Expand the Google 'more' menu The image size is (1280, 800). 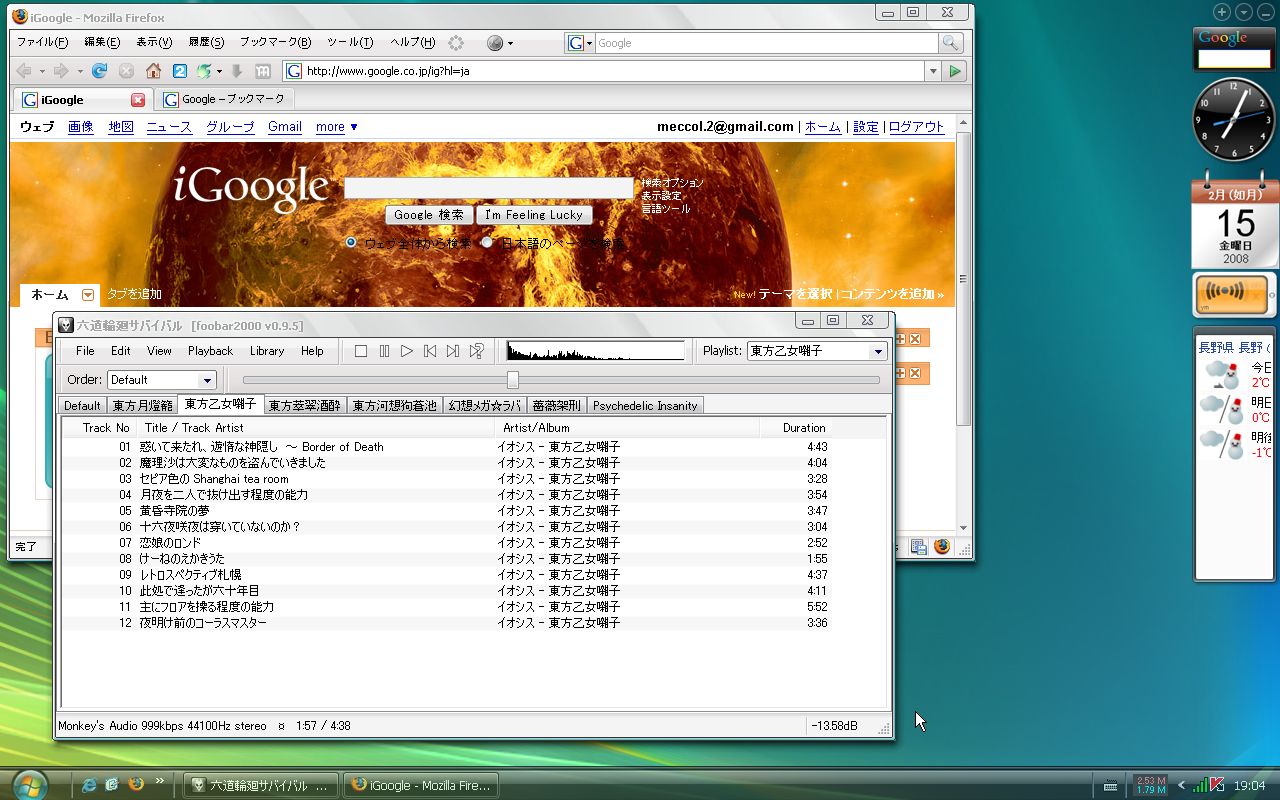[337, 127]
